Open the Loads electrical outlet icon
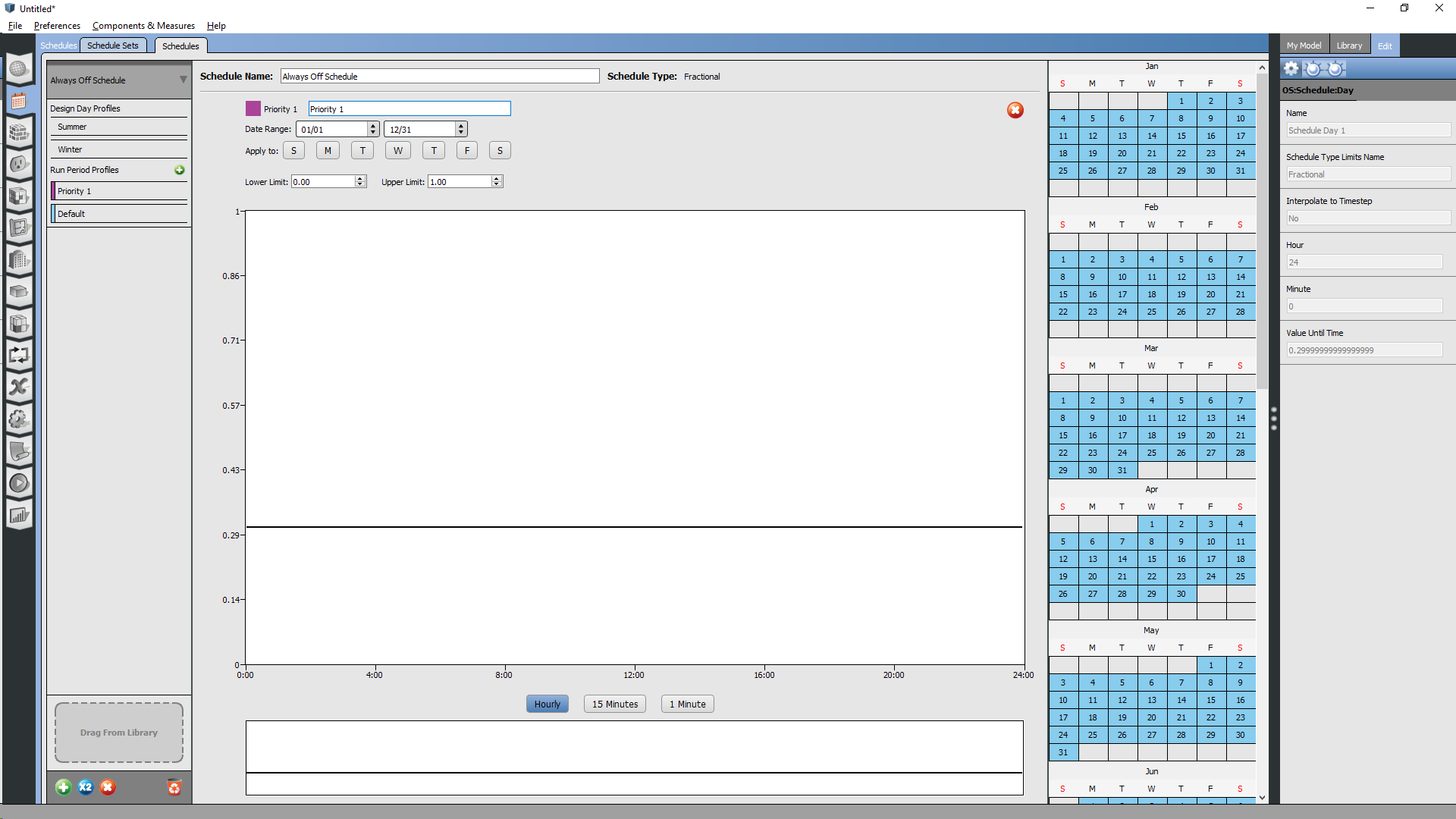The image size is (1456, 819). point(19,165)
